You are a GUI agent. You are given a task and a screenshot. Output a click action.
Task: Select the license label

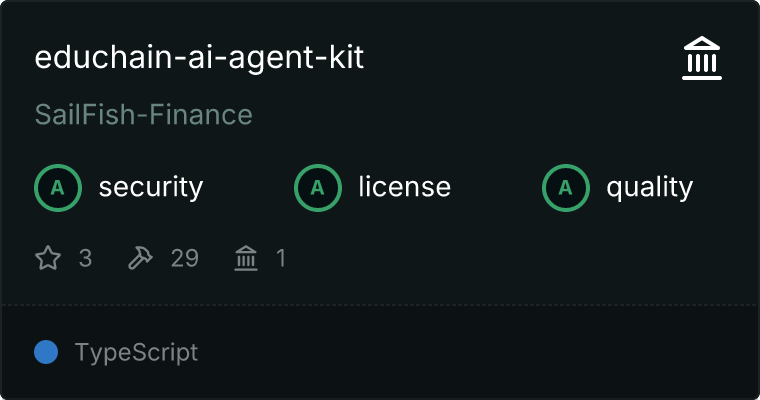click(404, 187)
